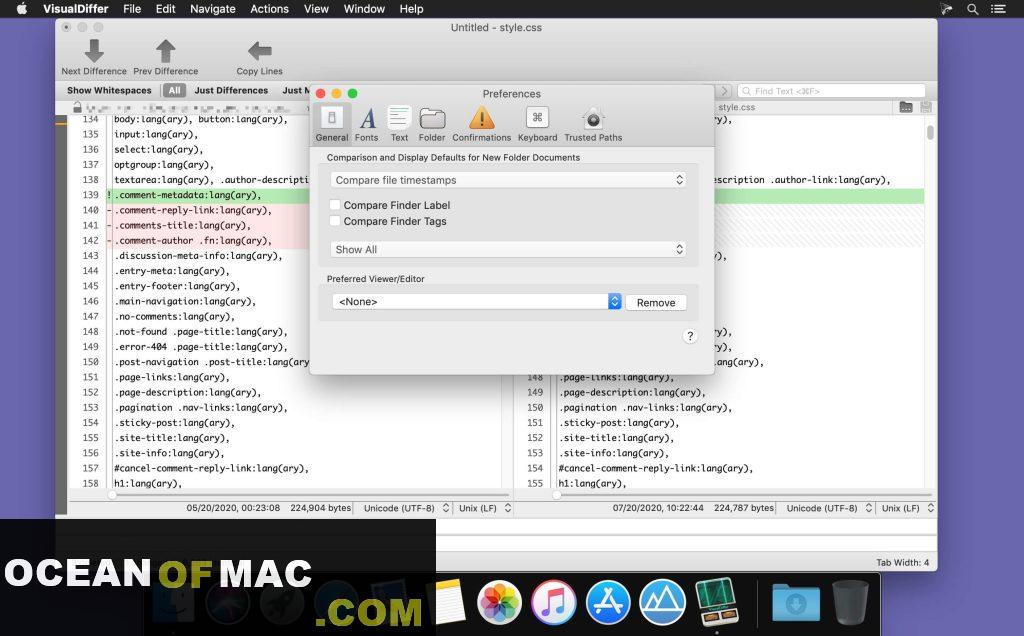Open VisualDiffer icon in the Dock

click(716, 602)
